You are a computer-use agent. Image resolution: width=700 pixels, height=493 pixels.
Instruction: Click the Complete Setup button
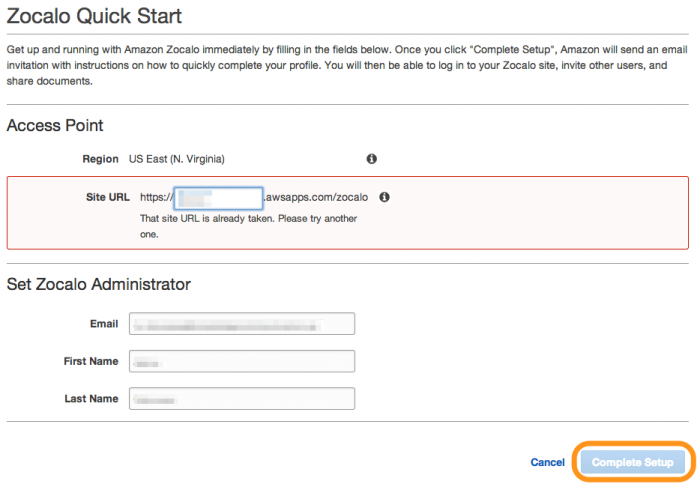(633, 462)
